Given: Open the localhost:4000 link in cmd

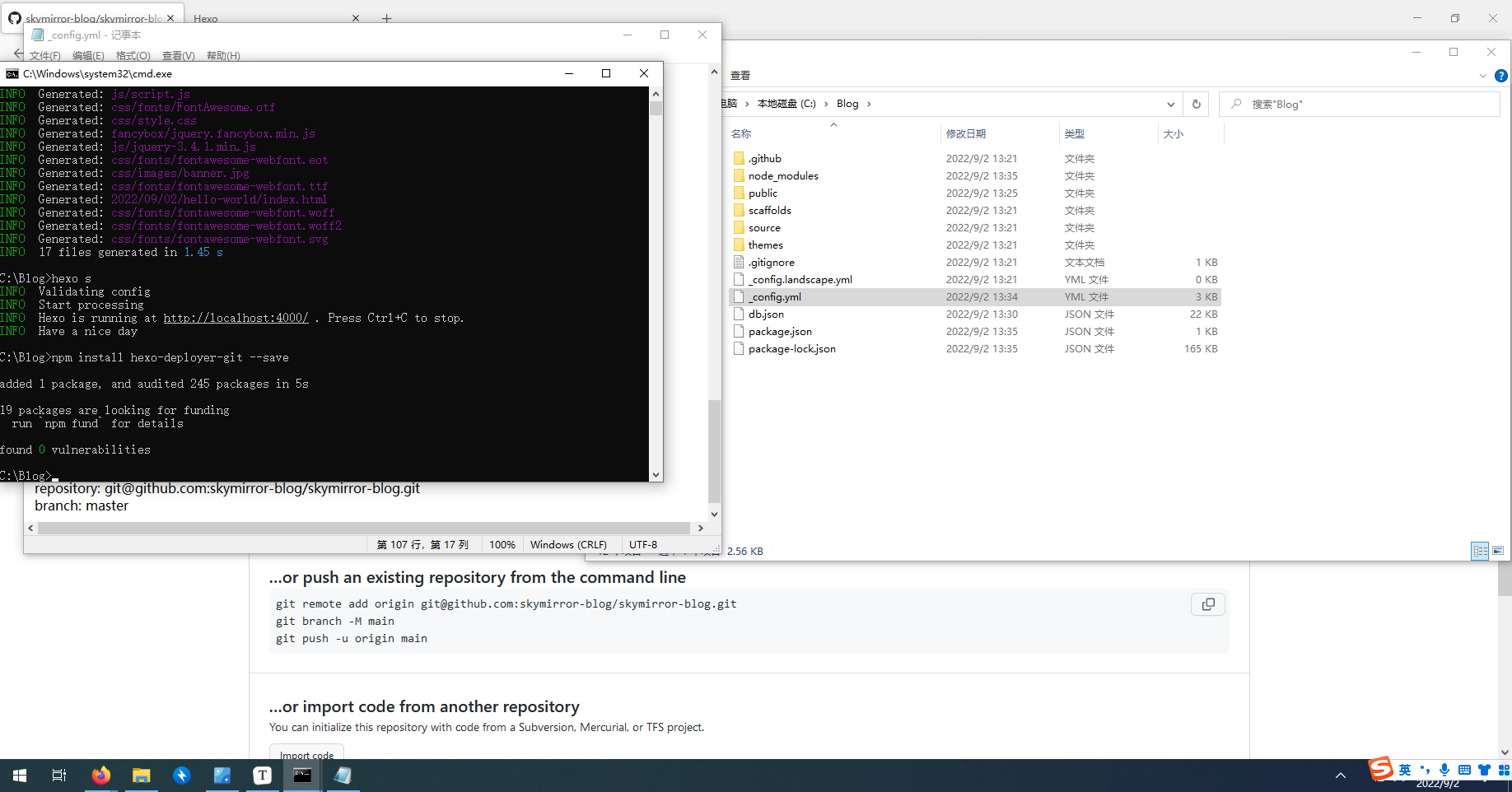Looking at the screenshot, I should pyautogui.click(x=236, y=318).
